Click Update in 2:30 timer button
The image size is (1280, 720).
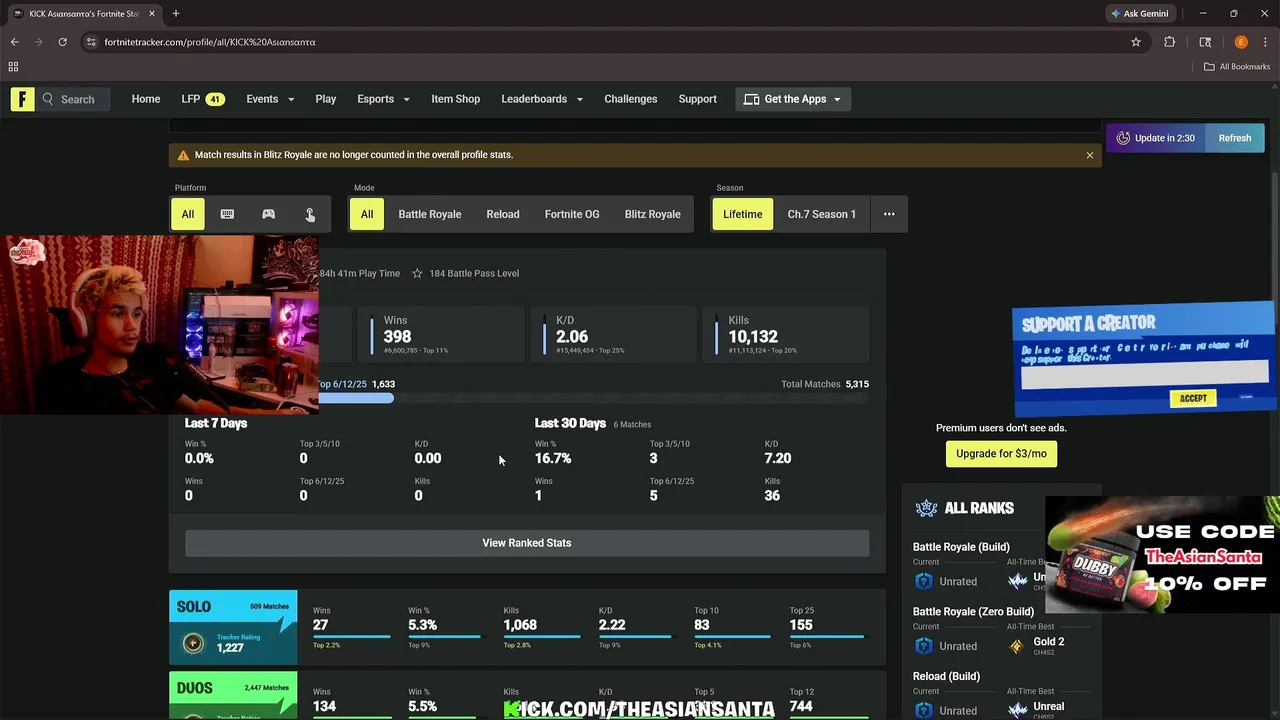click(1156, 138)
